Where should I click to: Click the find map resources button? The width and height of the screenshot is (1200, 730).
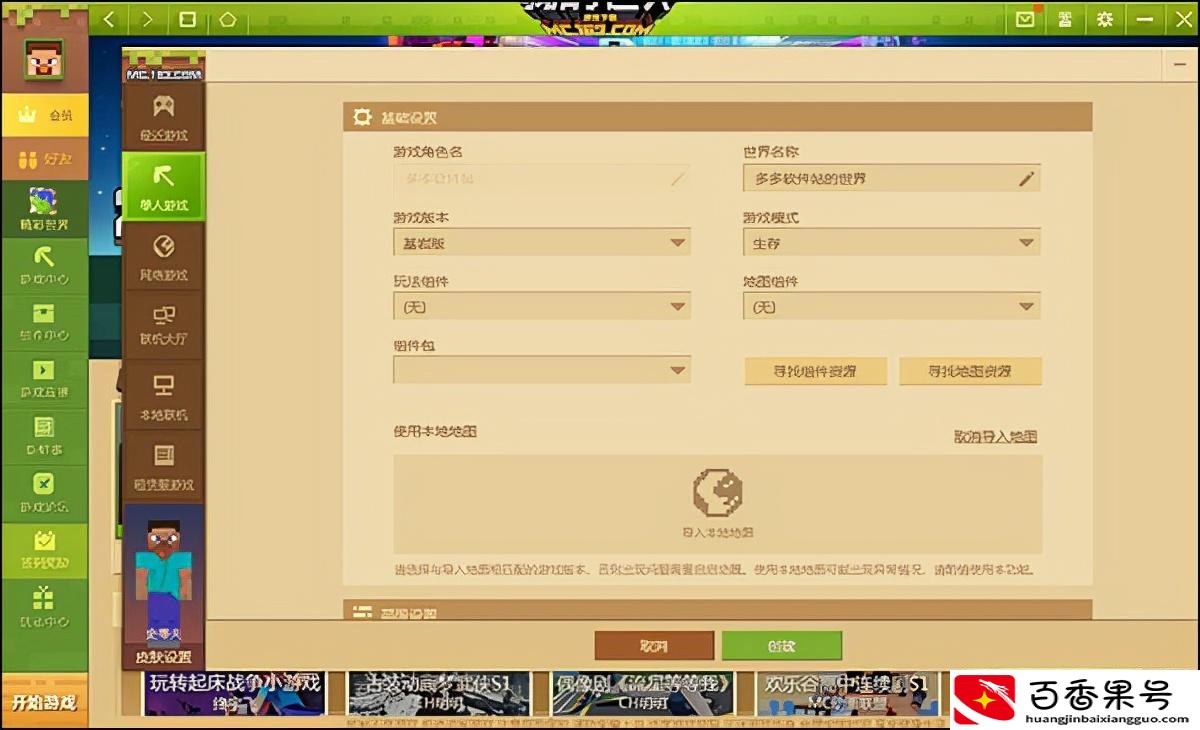pyautogui.click(x=970, y=371)
